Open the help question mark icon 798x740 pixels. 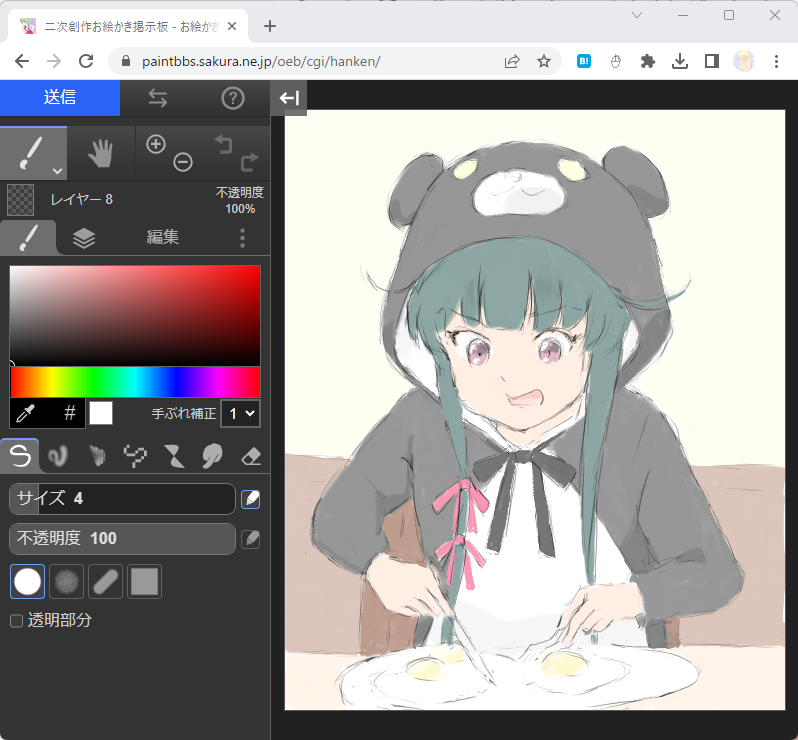(x=233, y=98)
